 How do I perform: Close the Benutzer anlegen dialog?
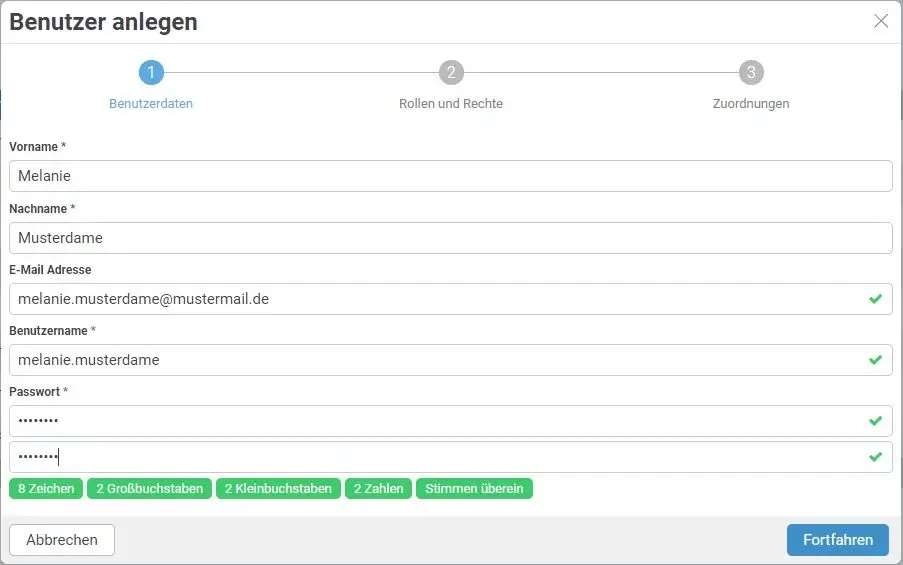(x=881, y=21)
